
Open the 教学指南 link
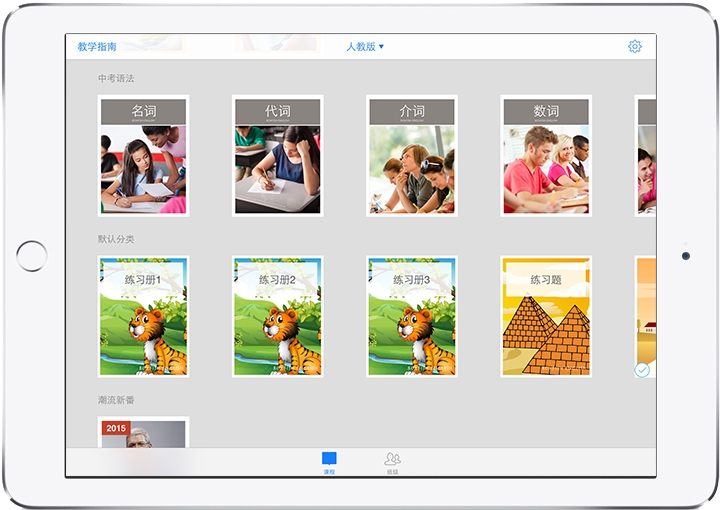97,46
